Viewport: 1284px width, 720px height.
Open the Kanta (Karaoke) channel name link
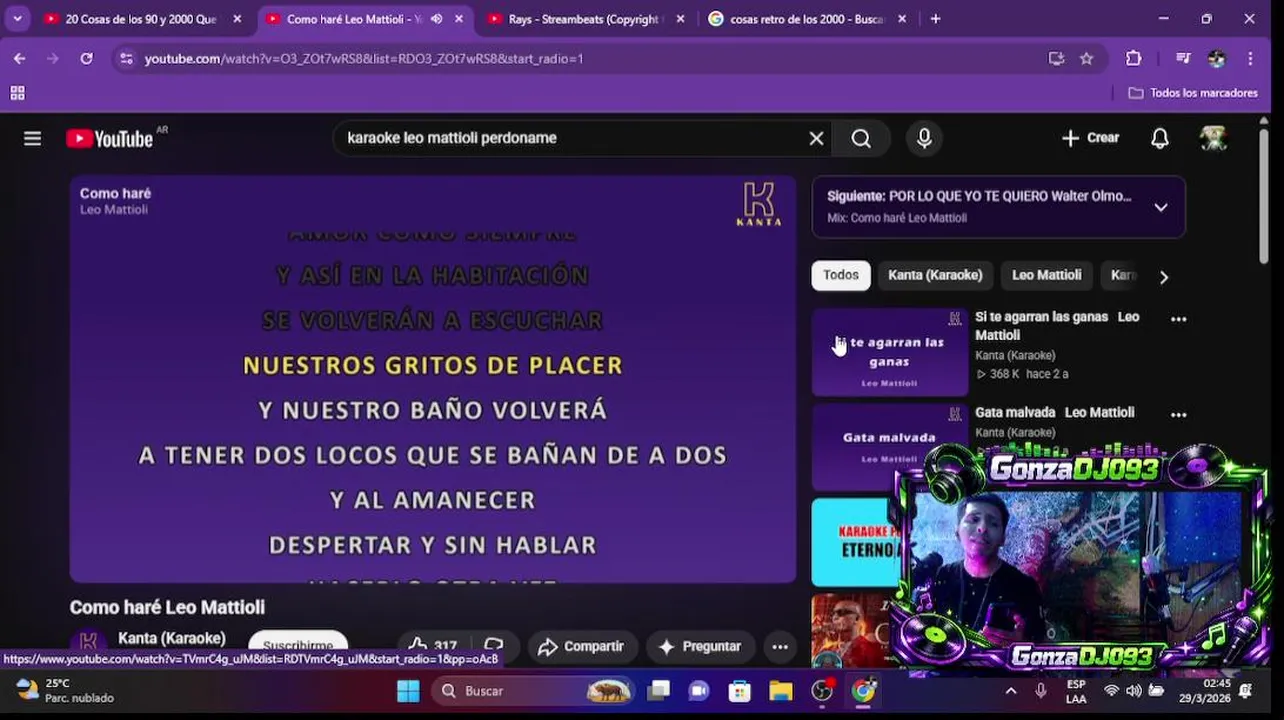pos(172,638)
